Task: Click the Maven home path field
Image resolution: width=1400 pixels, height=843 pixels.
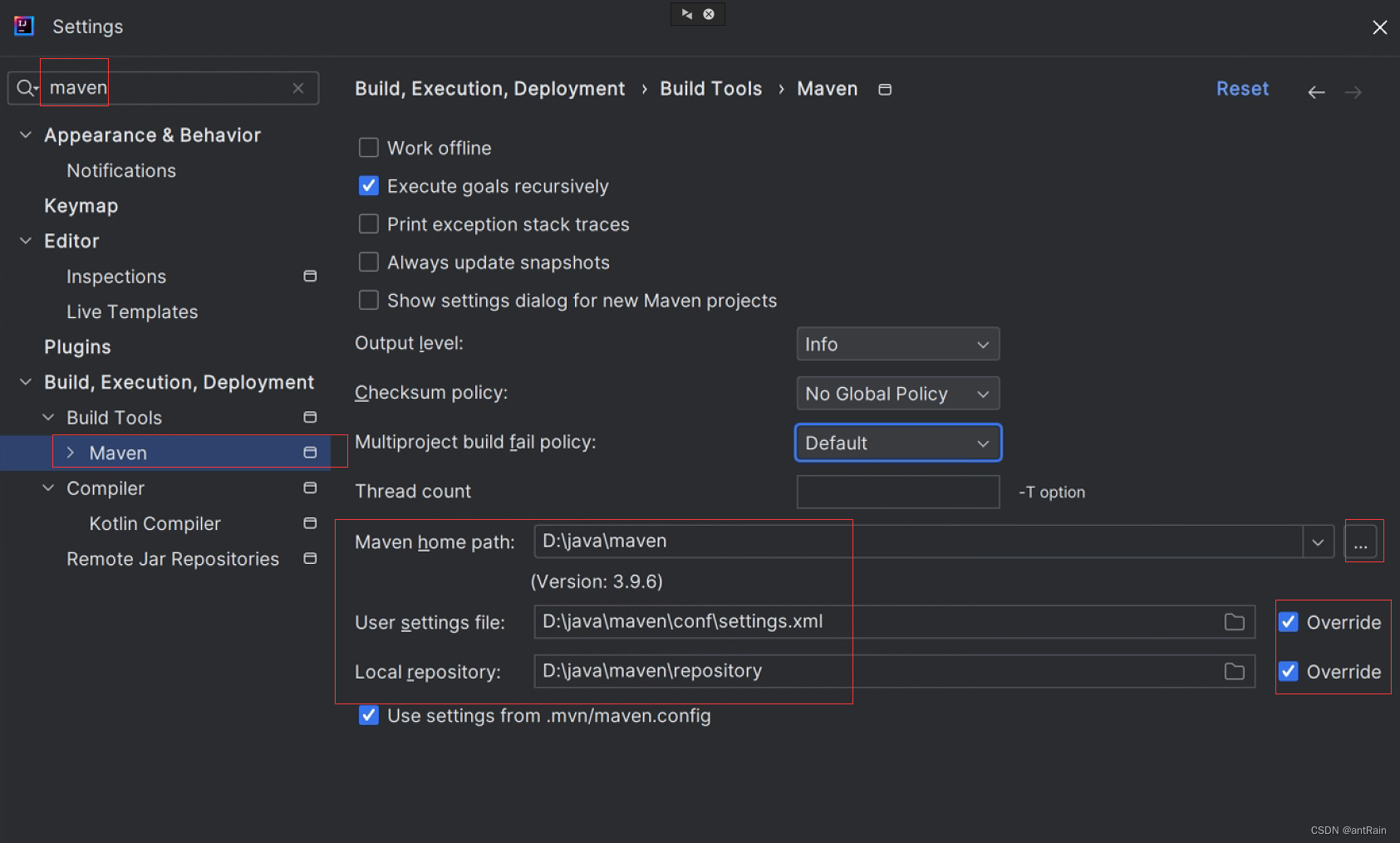Action: [918, 542]
